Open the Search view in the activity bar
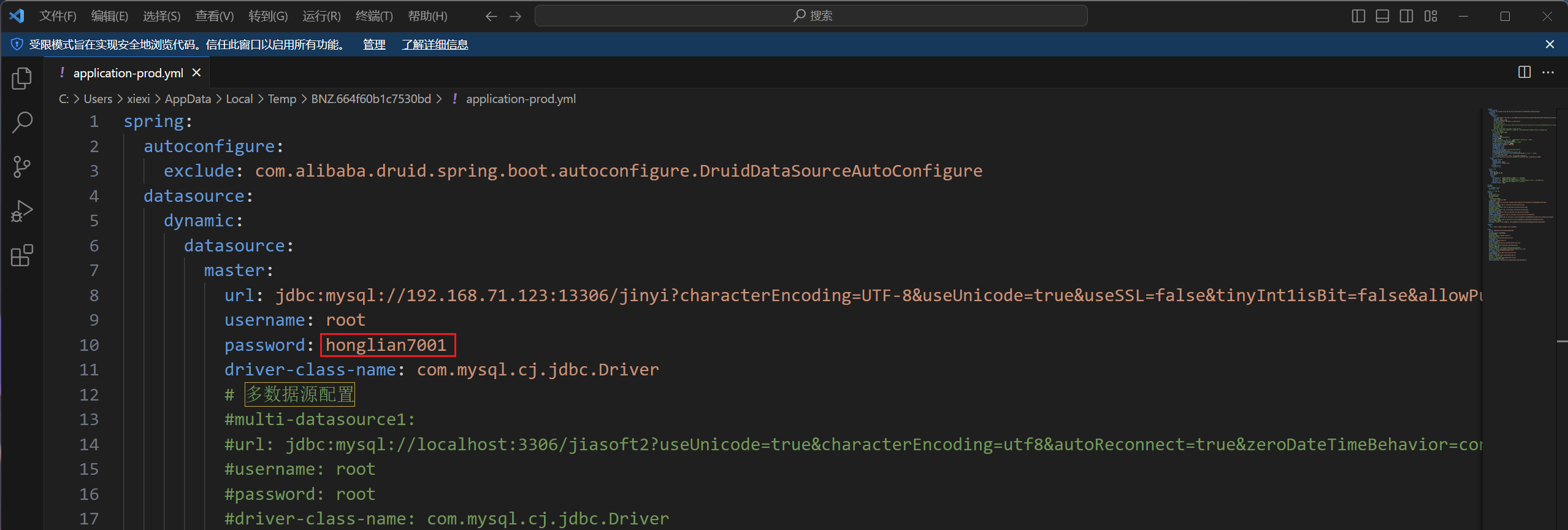This screenshot has width=1568, height=530. point(22,122)
